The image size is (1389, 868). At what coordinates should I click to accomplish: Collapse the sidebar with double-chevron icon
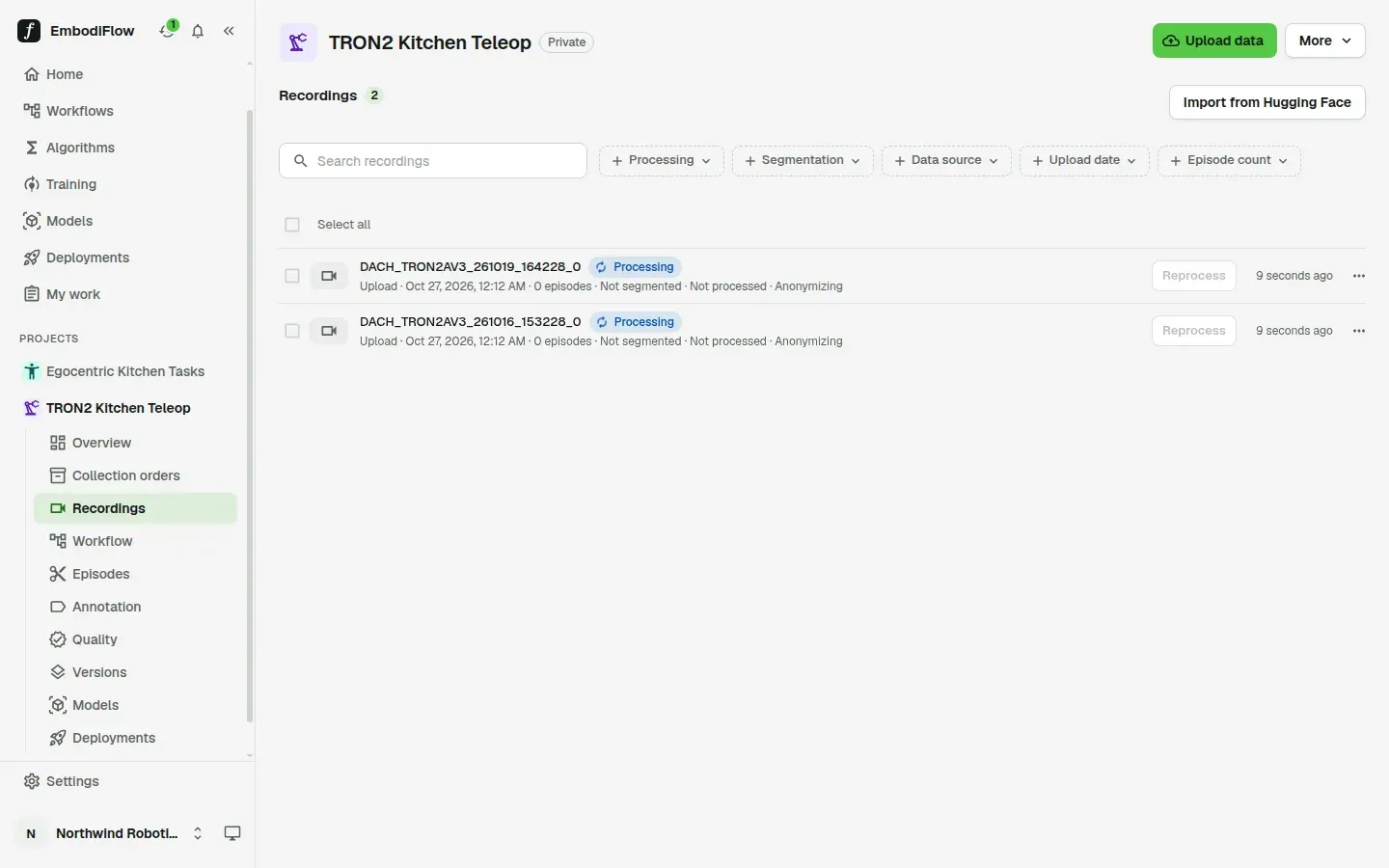(229, 31)
